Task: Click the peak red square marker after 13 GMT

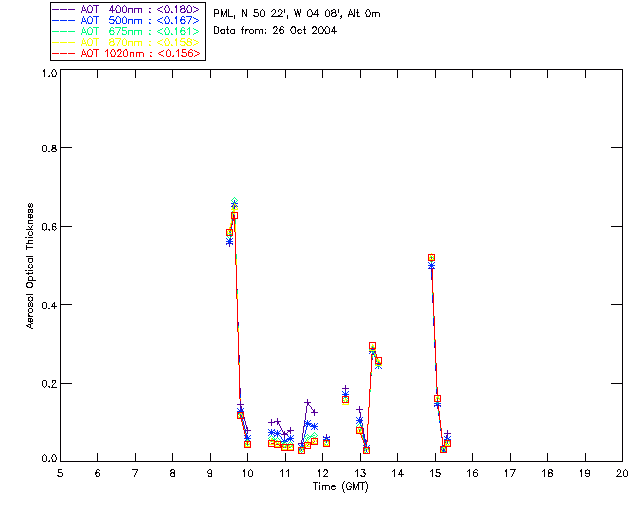Action: (x=372, y=346)
